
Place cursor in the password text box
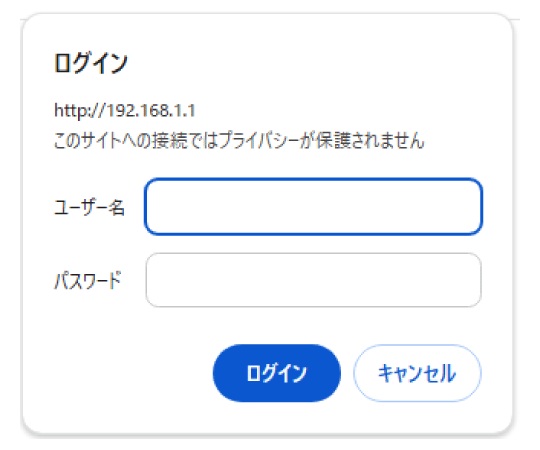coord(313,280)
